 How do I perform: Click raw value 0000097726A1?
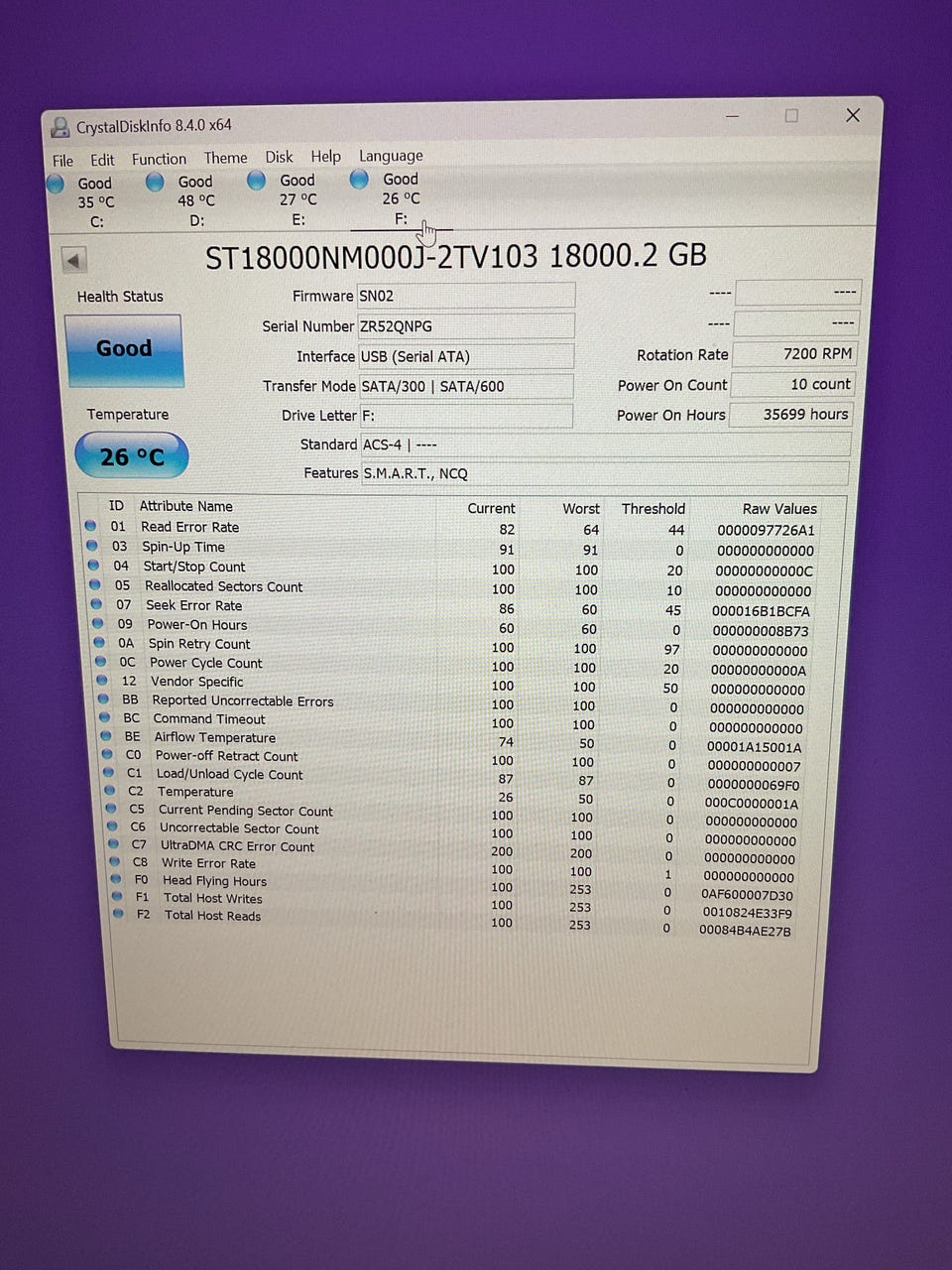766,530
